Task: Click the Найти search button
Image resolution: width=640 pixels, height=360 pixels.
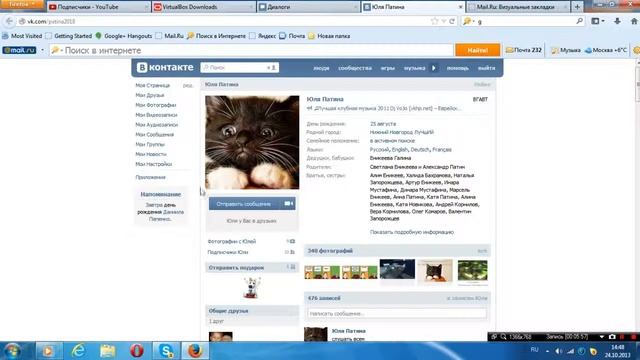Action: point(478,50)
